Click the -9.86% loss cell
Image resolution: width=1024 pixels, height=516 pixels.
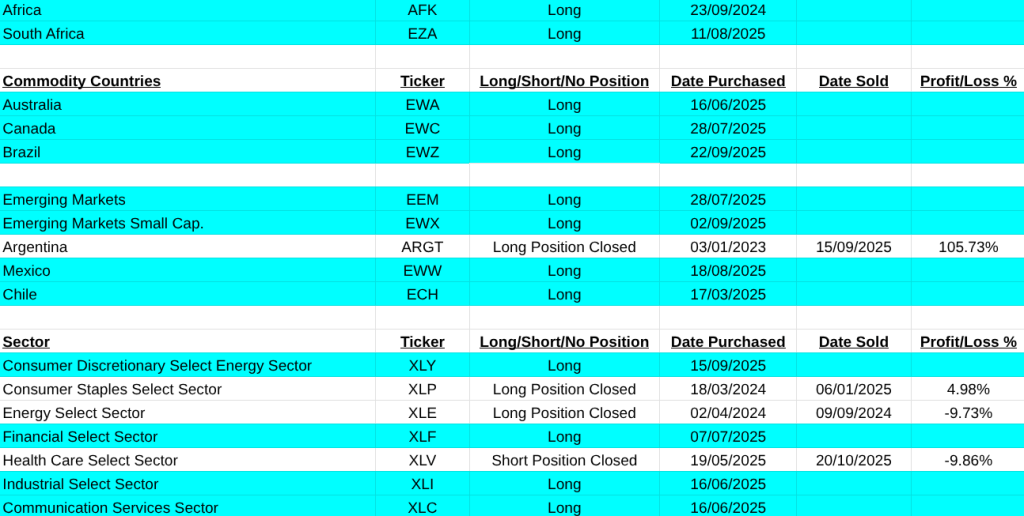967,461
